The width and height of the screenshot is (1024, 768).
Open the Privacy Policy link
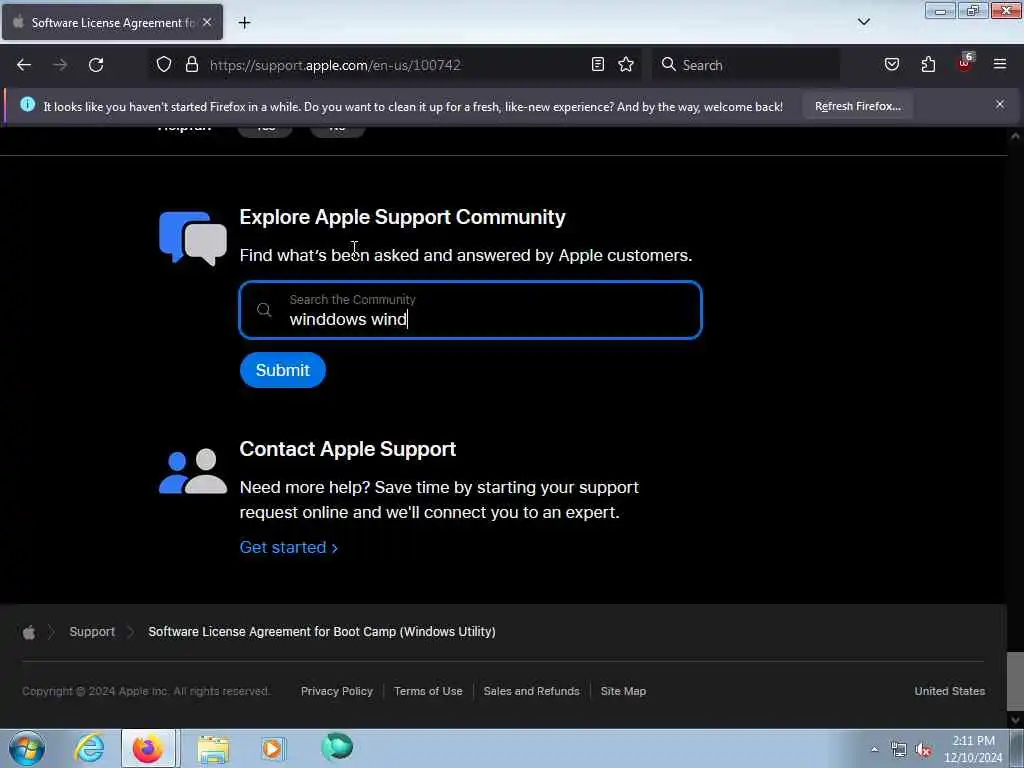[337, 691]
